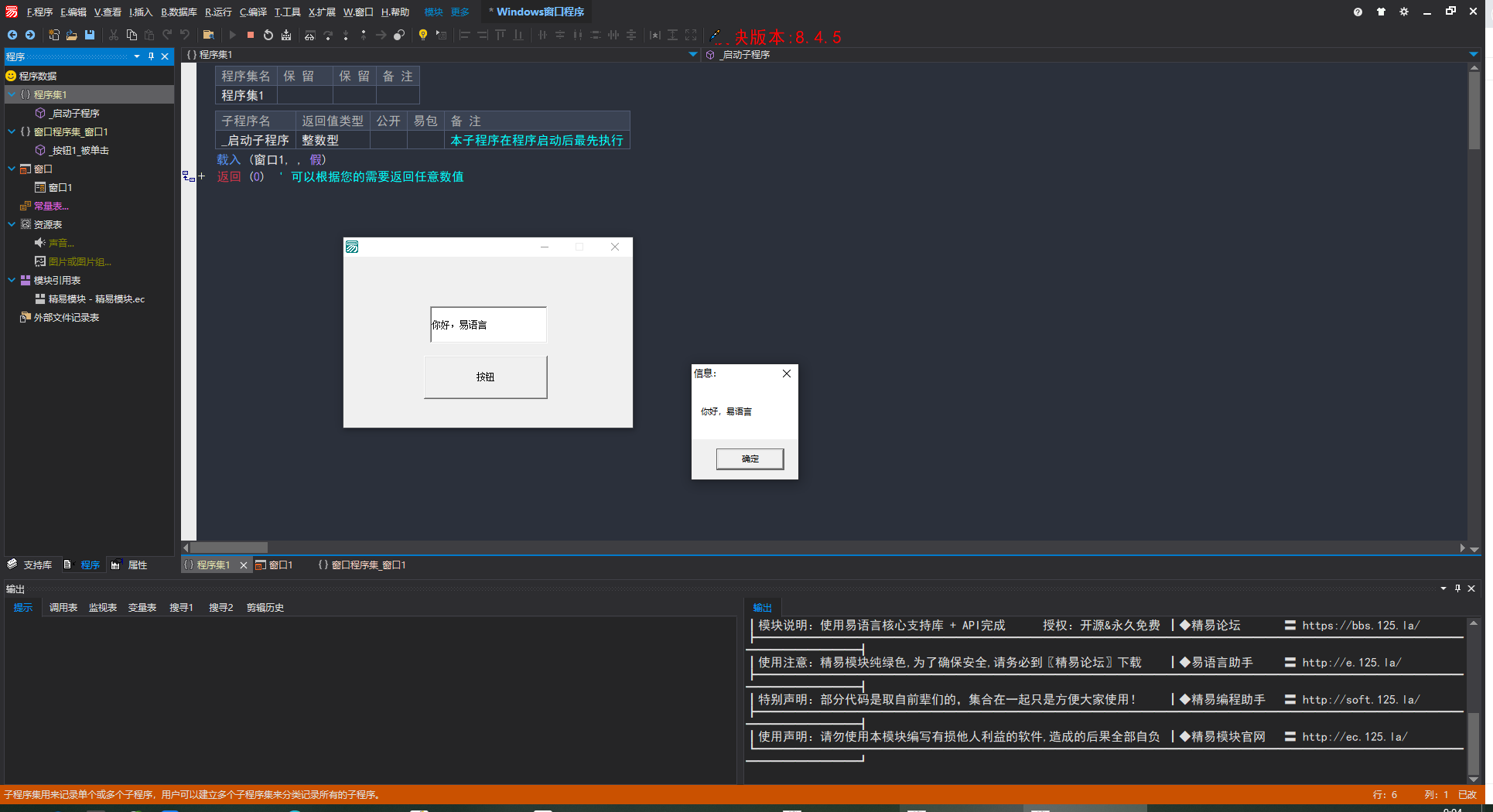
Task: Click the 你好，易语言 edit box
Action: point(488,324)
